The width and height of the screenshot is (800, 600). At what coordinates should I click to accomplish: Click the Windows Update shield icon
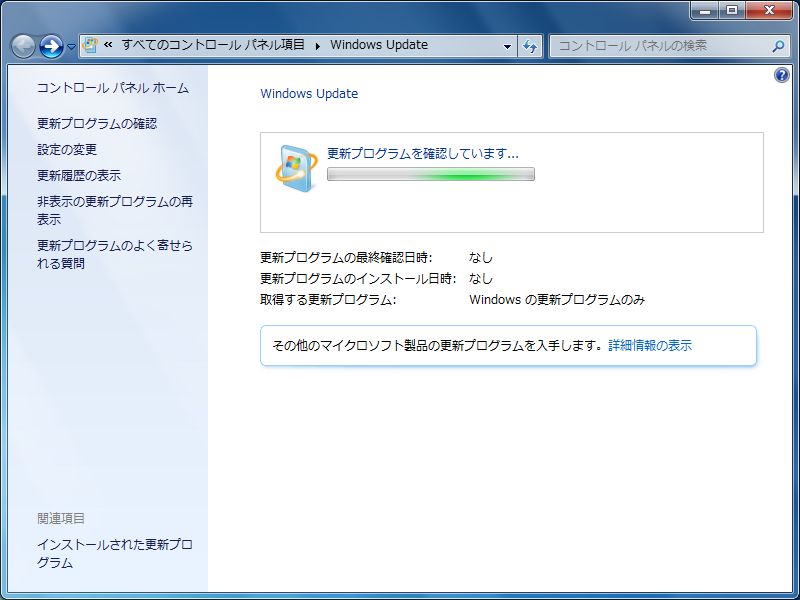pyautogui.click(x=296, y=168)
